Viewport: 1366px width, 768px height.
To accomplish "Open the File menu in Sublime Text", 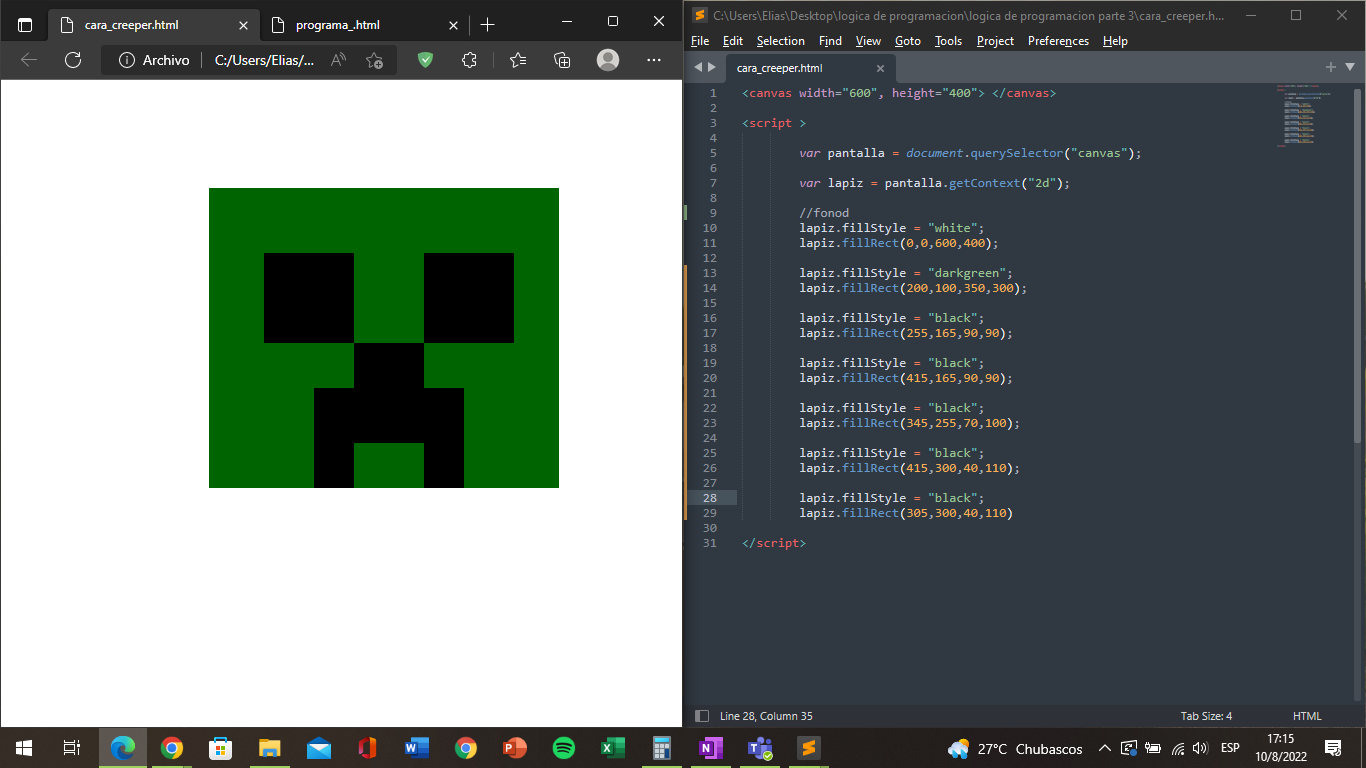I will (700, 41).
